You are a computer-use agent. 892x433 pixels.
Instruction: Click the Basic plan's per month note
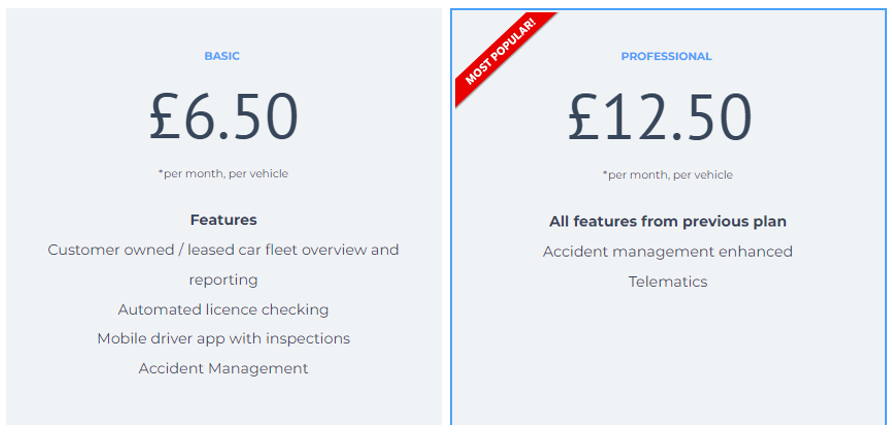(x=223, y=174)
